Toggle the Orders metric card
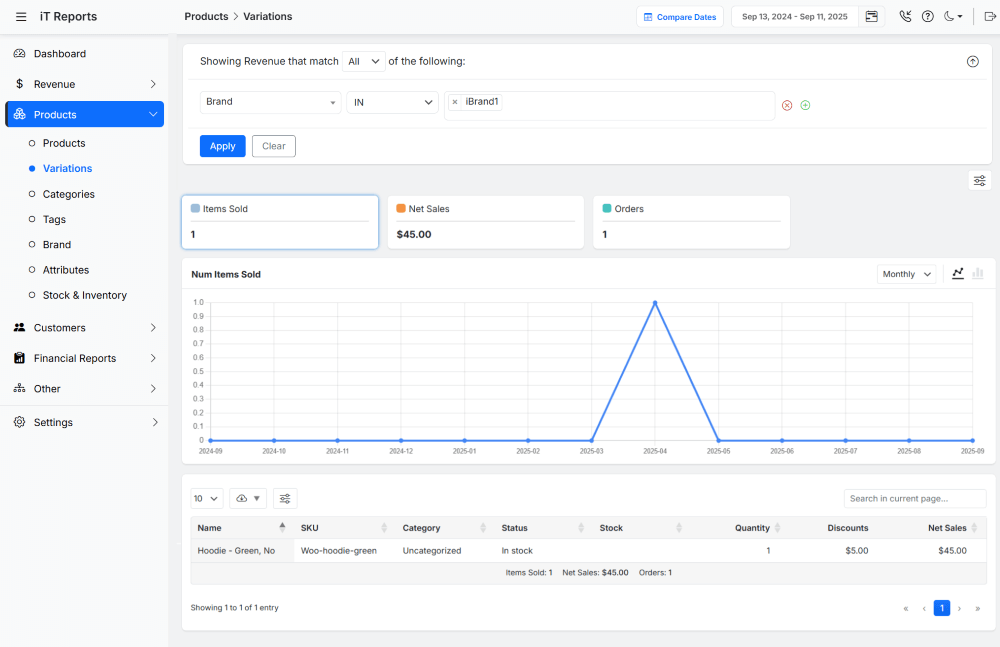The image size is (1000, 647). 691,222
